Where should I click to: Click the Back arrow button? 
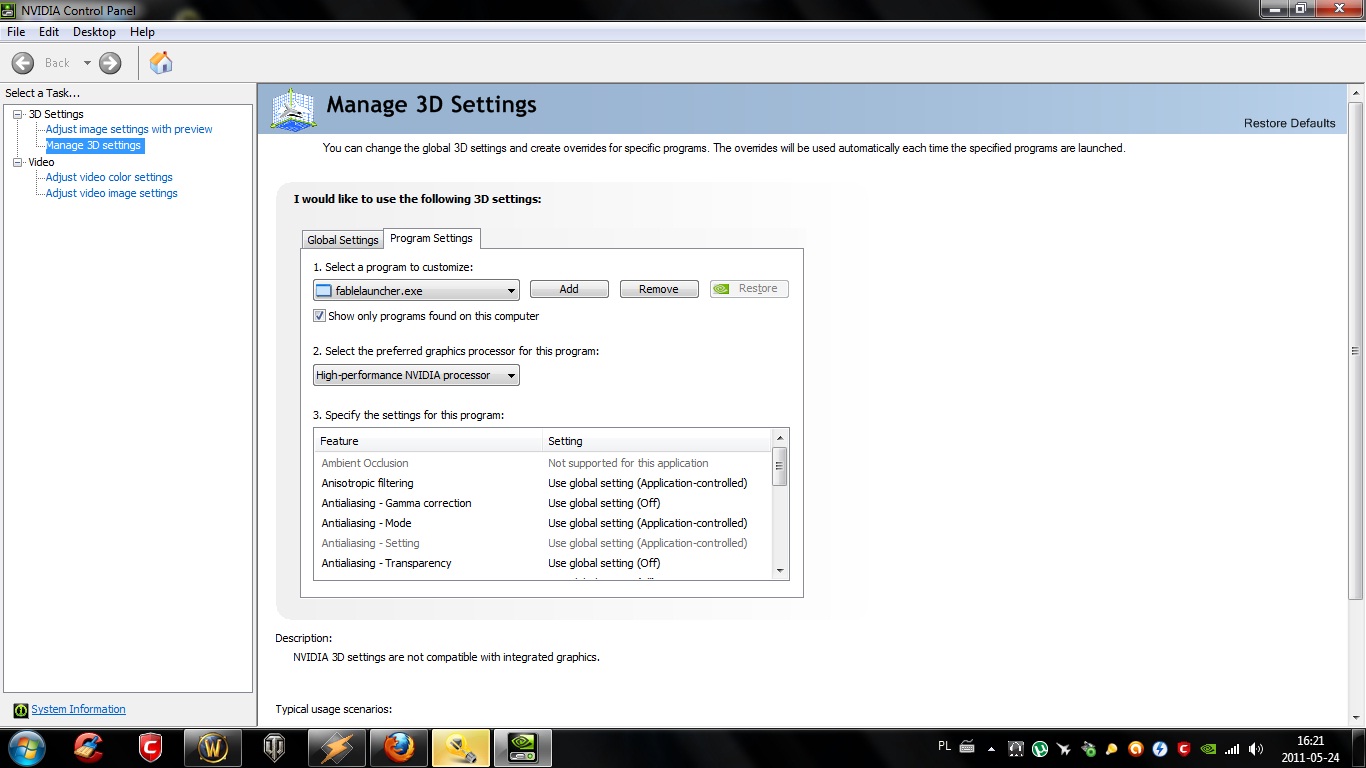pos(23,63)
